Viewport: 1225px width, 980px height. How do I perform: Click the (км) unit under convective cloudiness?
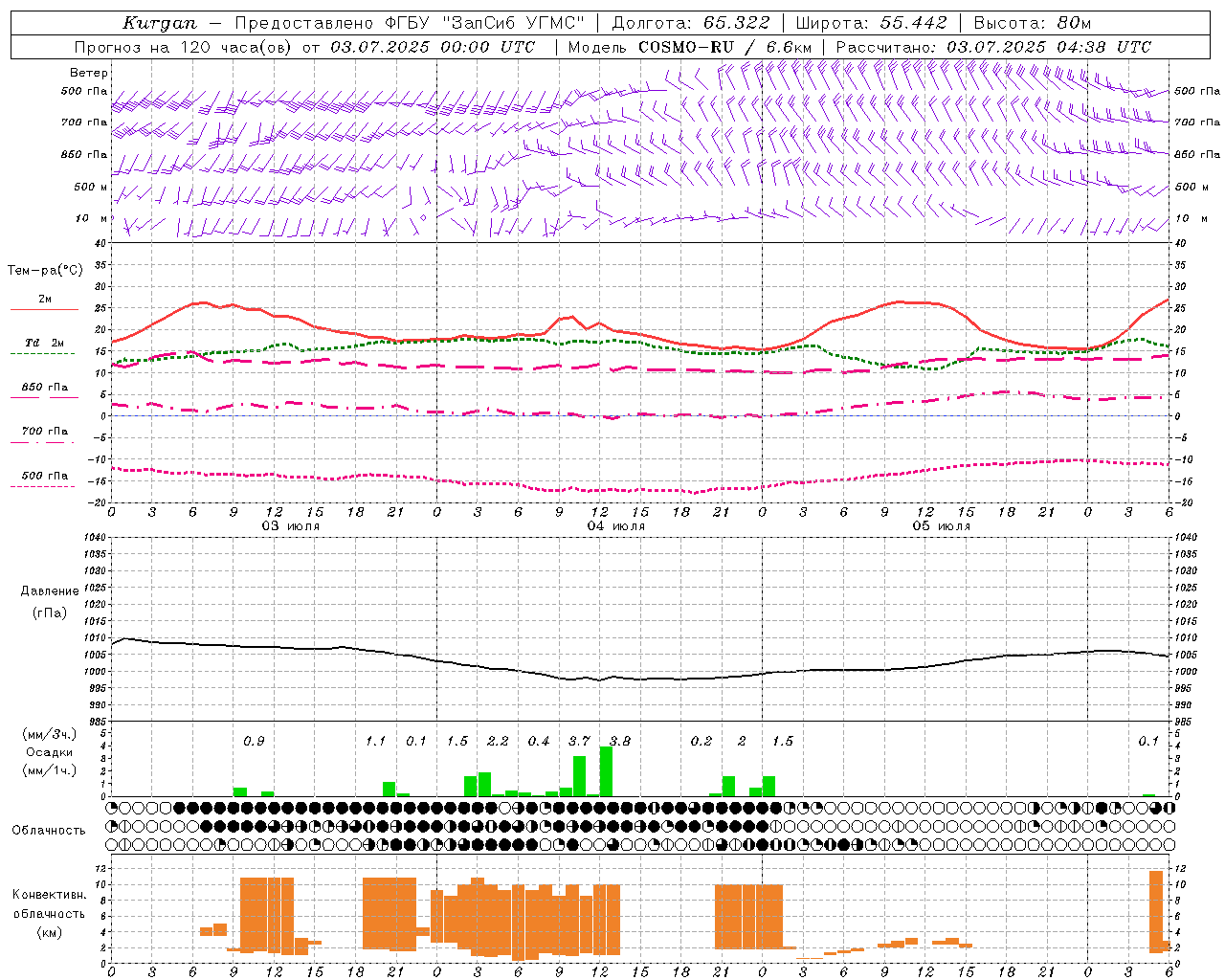pos(50,932)
